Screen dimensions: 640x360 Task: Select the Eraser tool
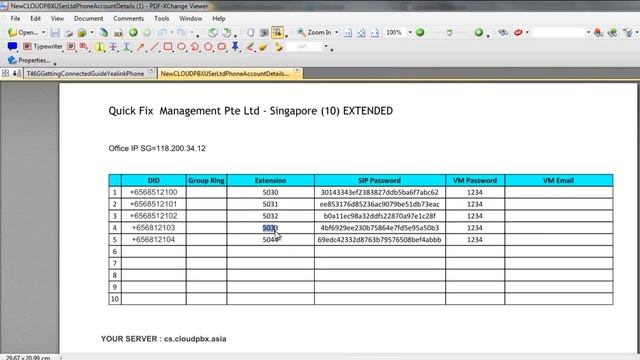264,47
